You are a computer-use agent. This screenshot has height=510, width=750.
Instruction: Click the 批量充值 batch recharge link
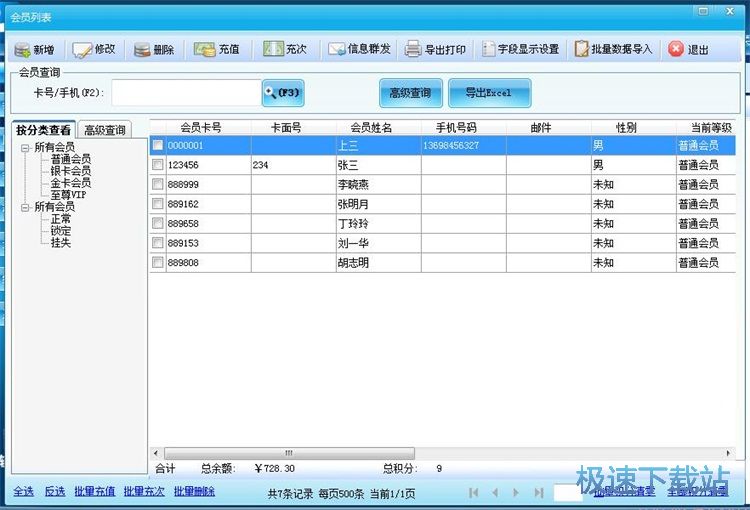pos(95,491)
